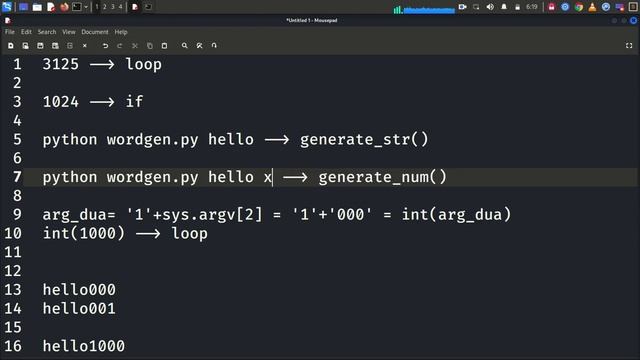
Task: Open the Kali applications menu icon
Action: [7, 7]
